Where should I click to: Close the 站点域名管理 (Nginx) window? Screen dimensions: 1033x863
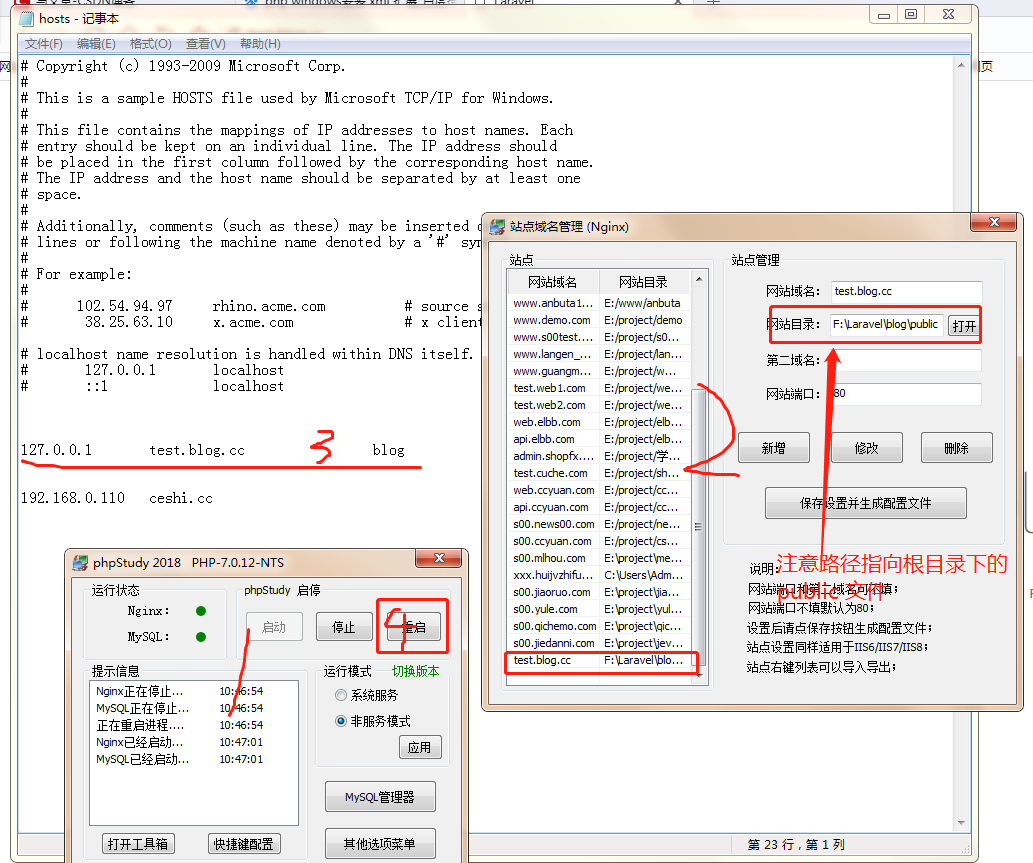(994, 222)
